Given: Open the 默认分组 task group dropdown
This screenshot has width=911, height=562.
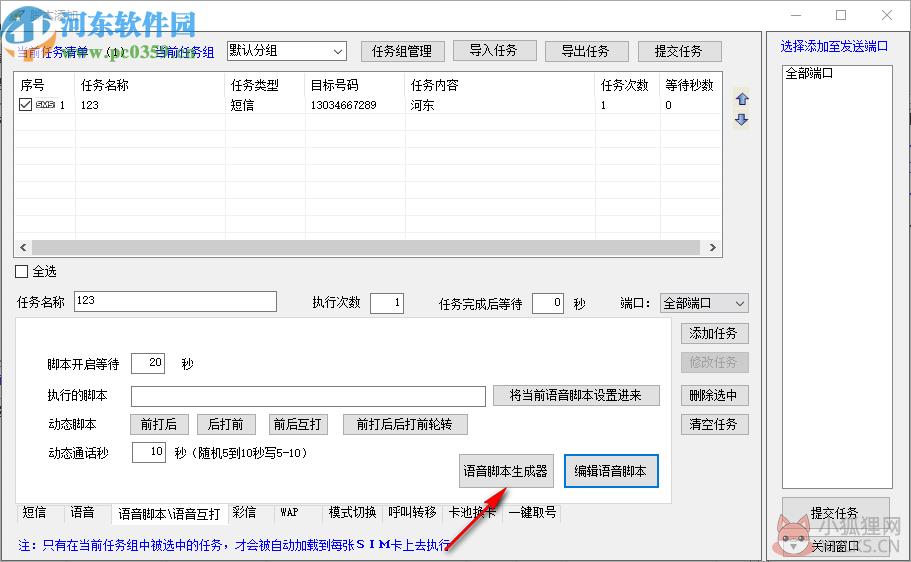Looking at the screenshot, I should [287, 51].
